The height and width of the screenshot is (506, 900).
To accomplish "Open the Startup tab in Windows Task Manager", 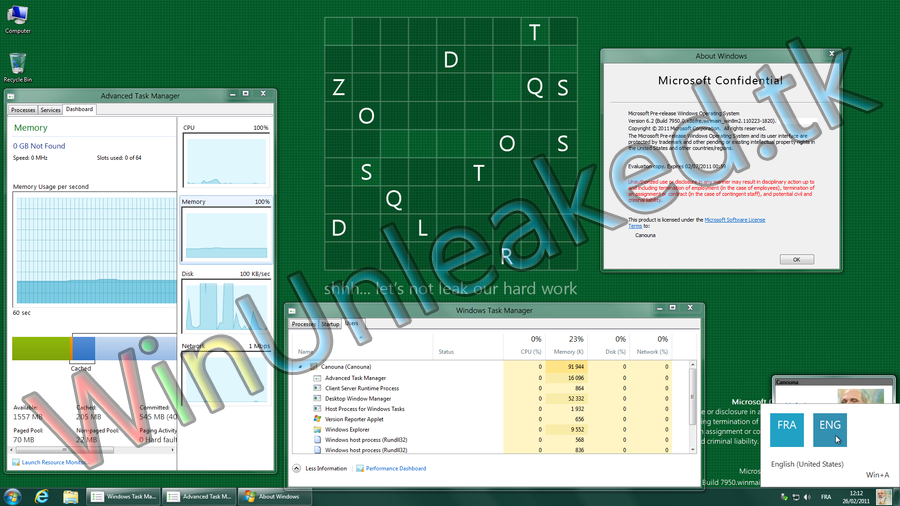I will click(330, 324).
